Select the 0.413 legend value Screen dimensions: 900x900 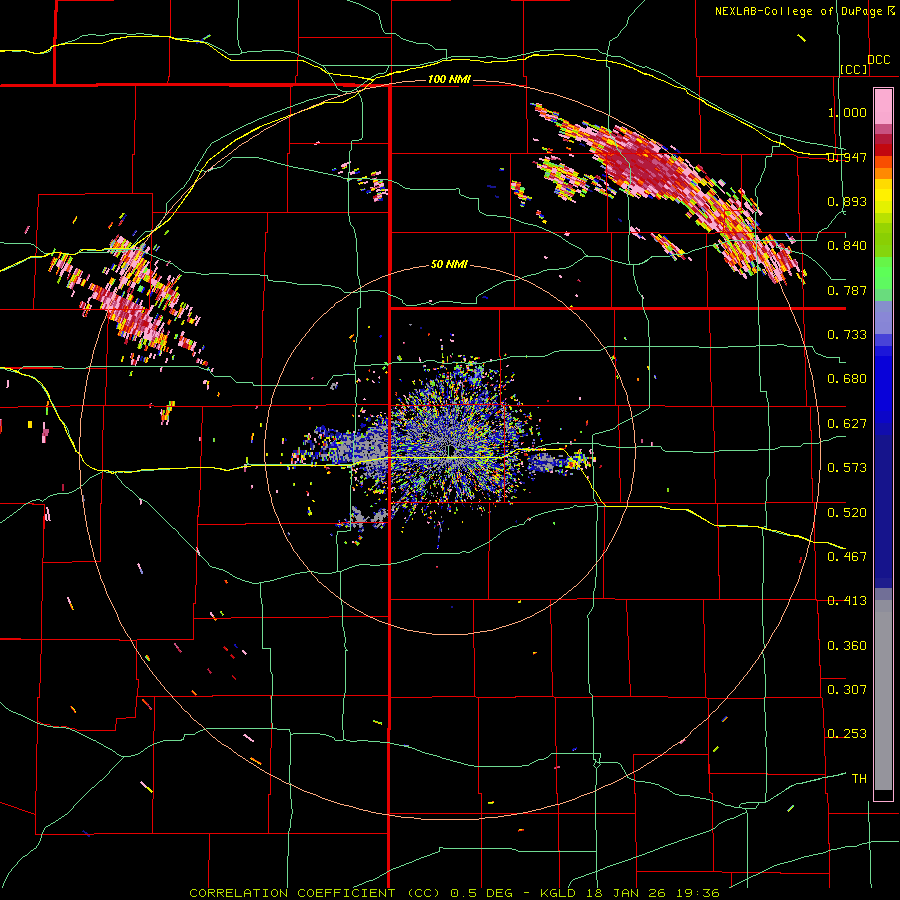coord(847,601)
